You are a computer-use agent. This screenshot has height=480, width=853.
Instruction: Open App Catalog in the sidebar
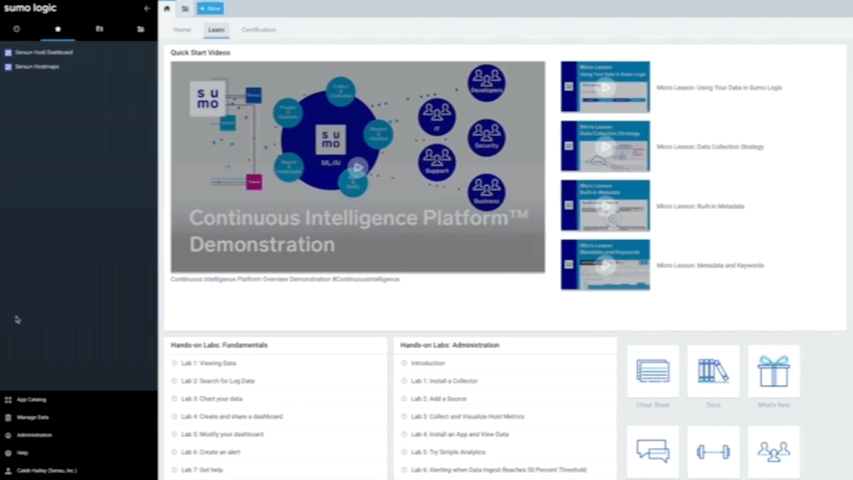click(31, 399)
